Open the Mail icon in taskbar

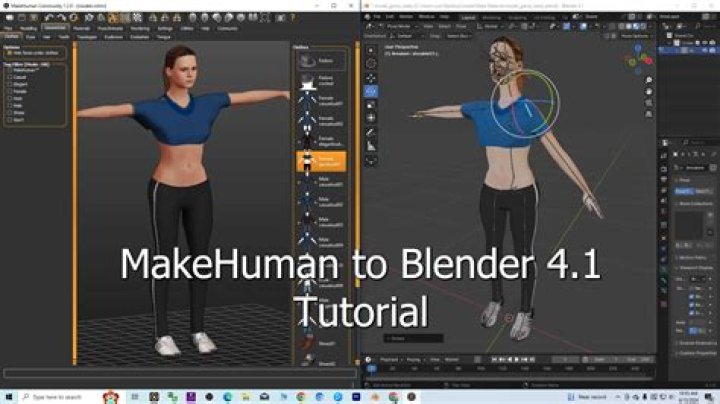264,397
